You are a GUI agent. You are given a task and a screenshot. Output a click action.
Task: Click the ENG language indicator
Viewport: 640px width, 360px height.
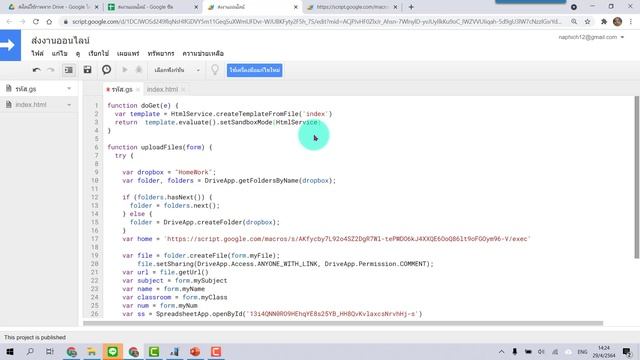(x=582, y=351)
